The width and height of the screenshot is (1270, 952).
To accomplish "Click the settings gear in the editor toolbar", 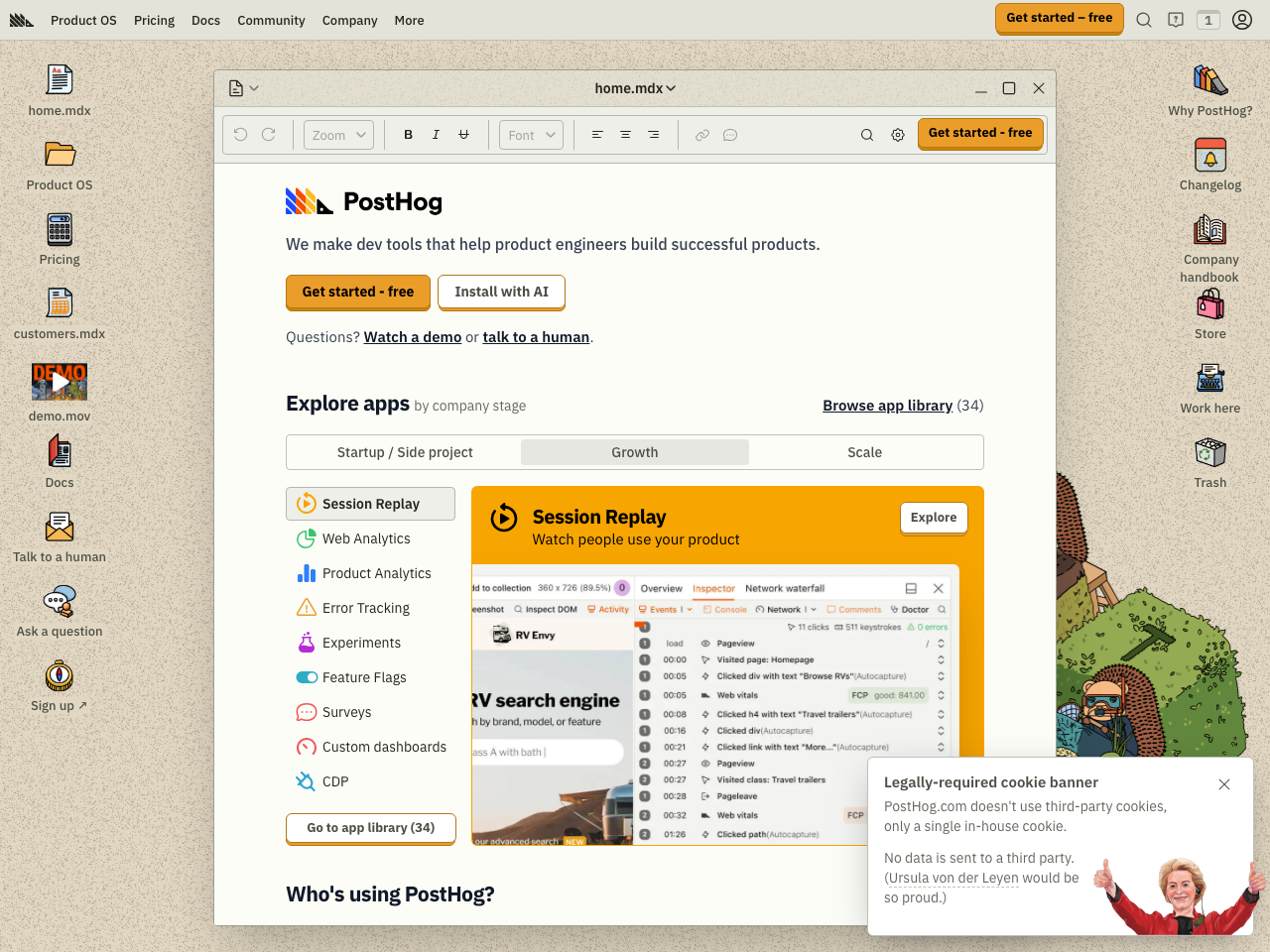I will tap(898, 134).
